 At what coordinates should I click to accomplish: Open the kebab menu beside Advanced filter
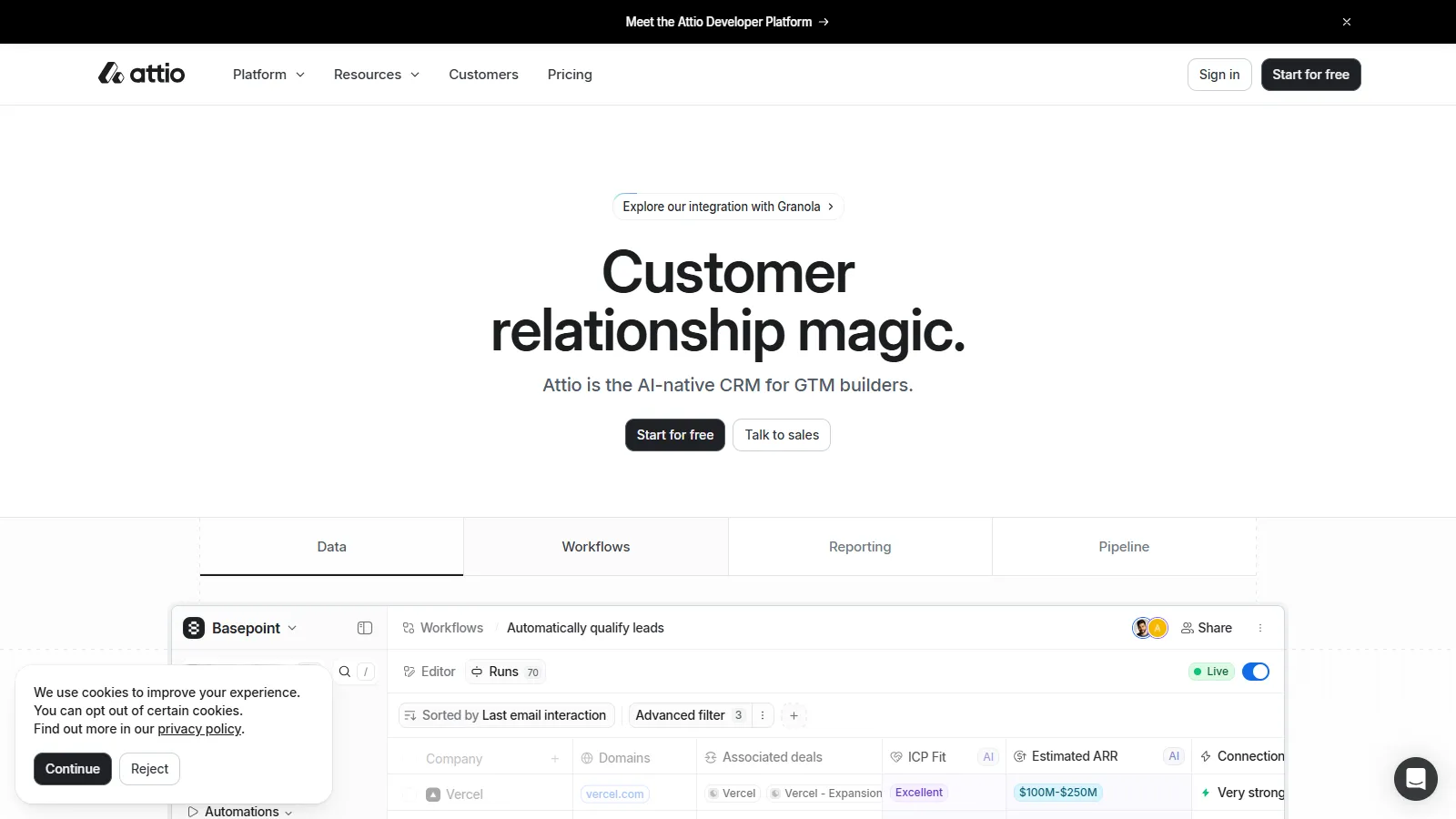[x=763, y=715]
